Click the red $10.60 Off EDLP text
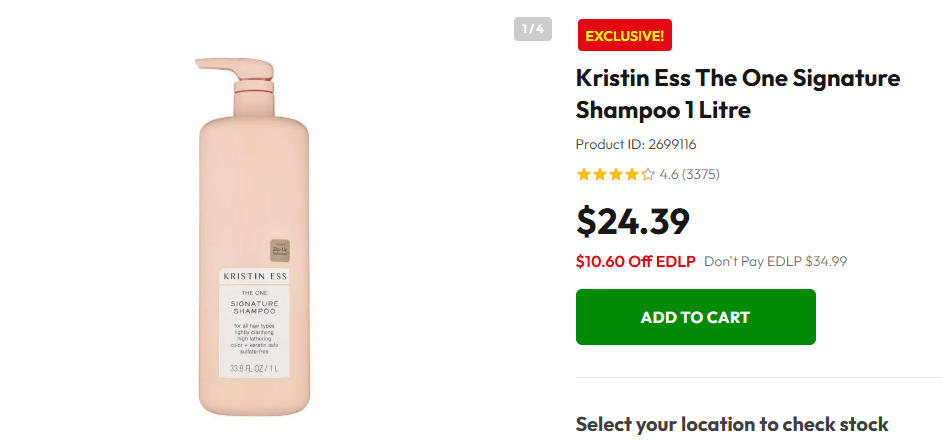The image size is (942, 444). click(635, 262)
